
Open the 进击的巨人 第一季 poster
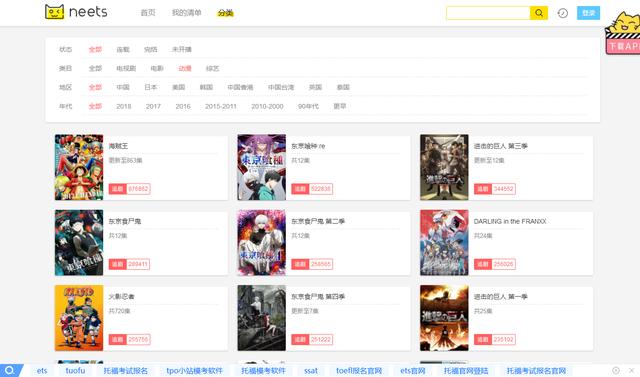[444, 318]
